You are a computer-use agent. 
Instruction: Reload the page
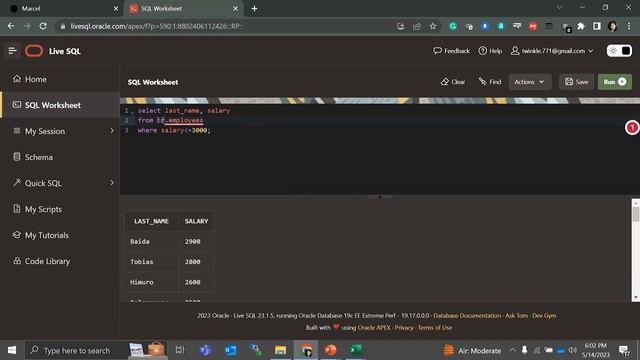tap(43, 26)
